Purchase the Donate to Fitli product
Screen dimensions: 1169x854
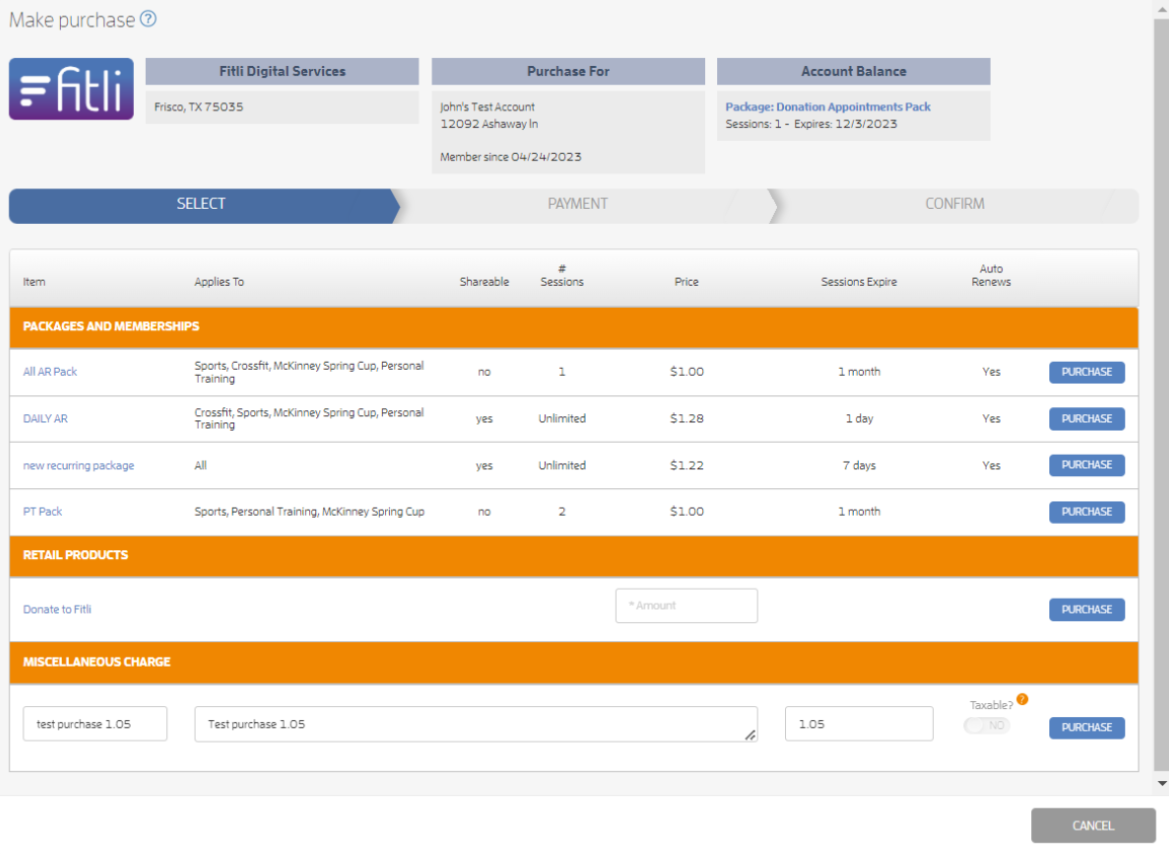(1086, 610)
